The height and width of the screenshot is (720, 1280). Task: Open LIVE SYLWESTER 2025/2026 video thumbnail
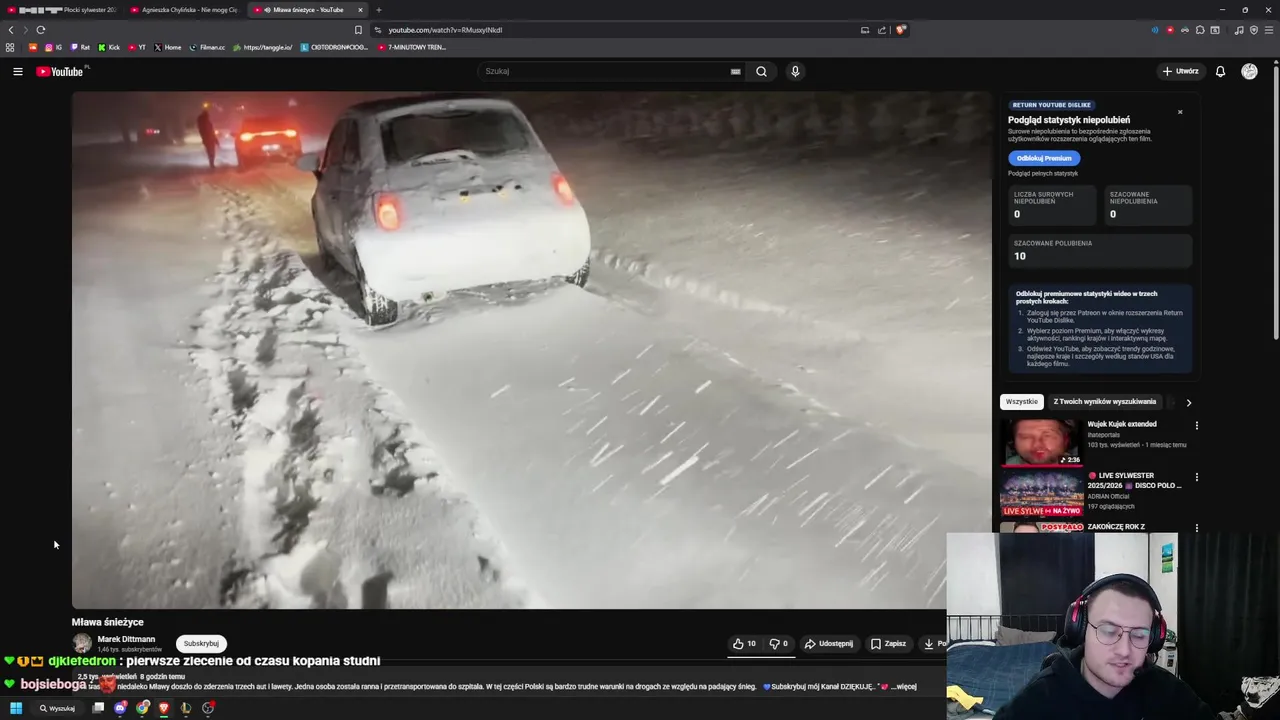pos(1042,493)
